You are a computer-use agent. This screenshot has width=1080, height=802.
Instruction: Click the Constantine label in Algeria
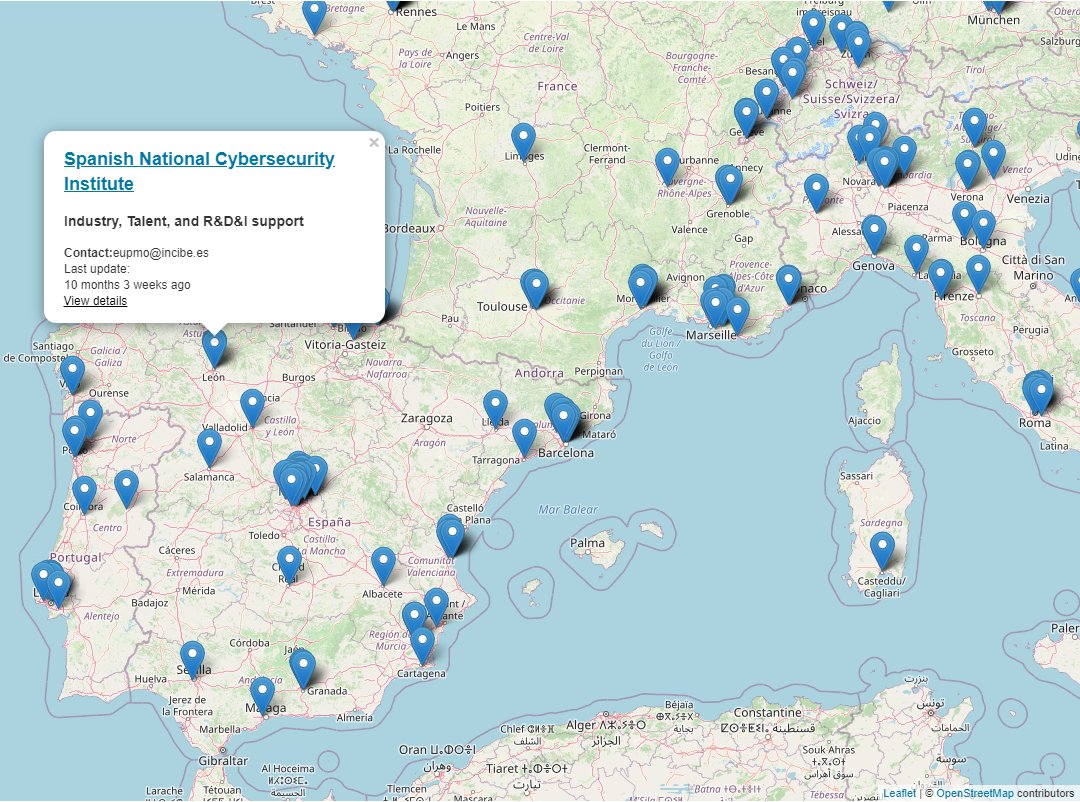767,712
